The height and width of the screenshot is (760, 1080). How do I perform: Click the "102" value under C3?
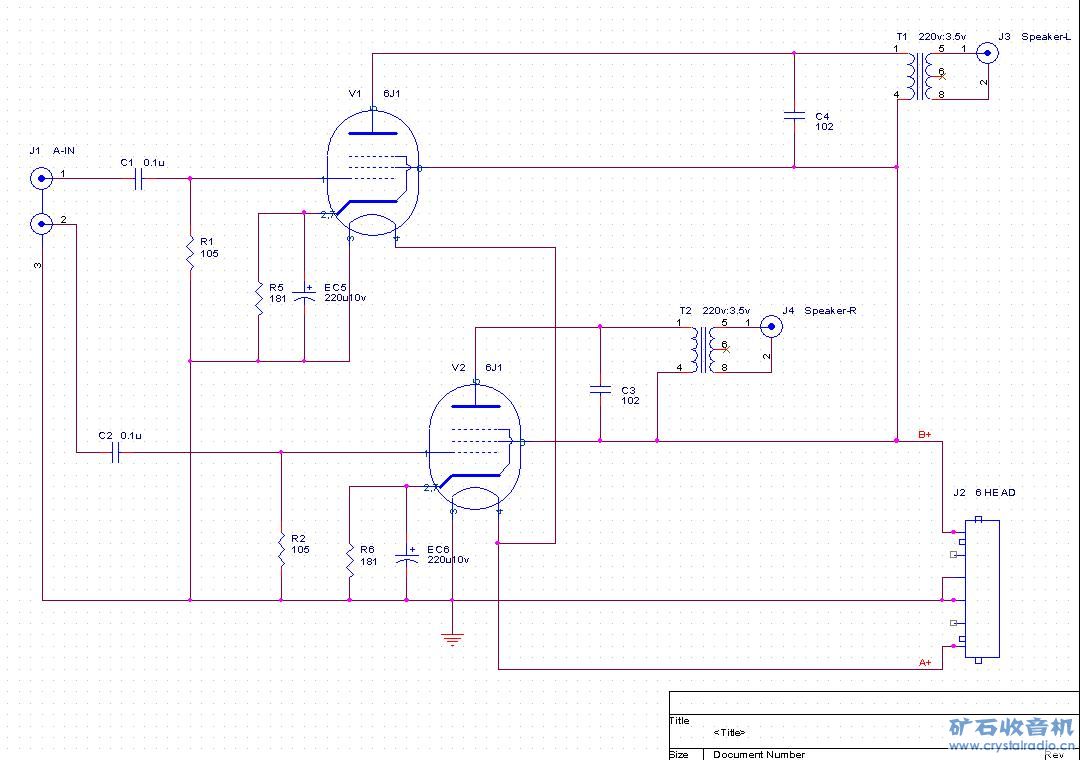(630, 400)
